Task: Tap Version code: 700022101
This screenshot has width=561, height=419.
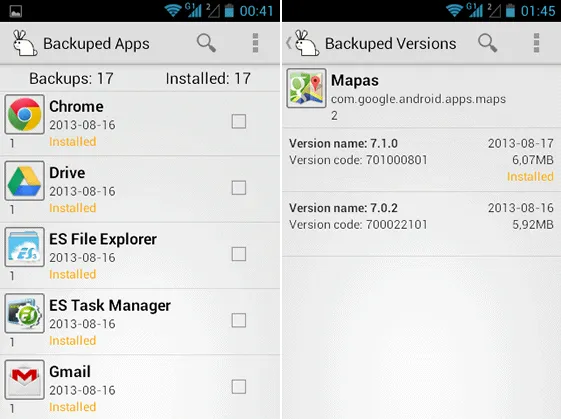Action: click(358, 224)
